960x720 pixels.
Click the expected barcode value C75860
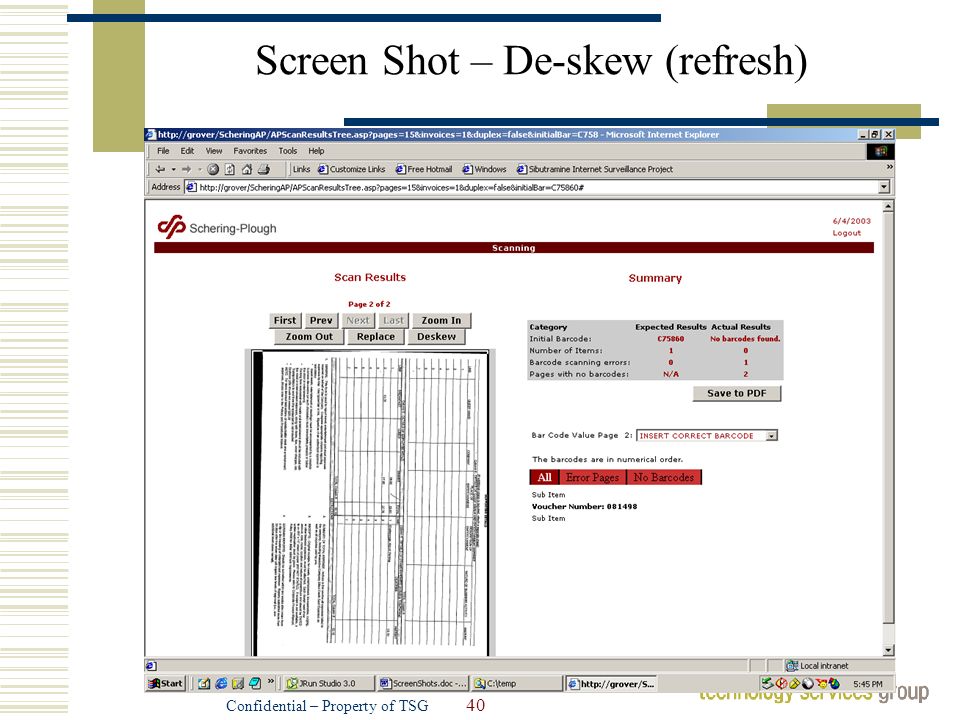tap(670, 339)
